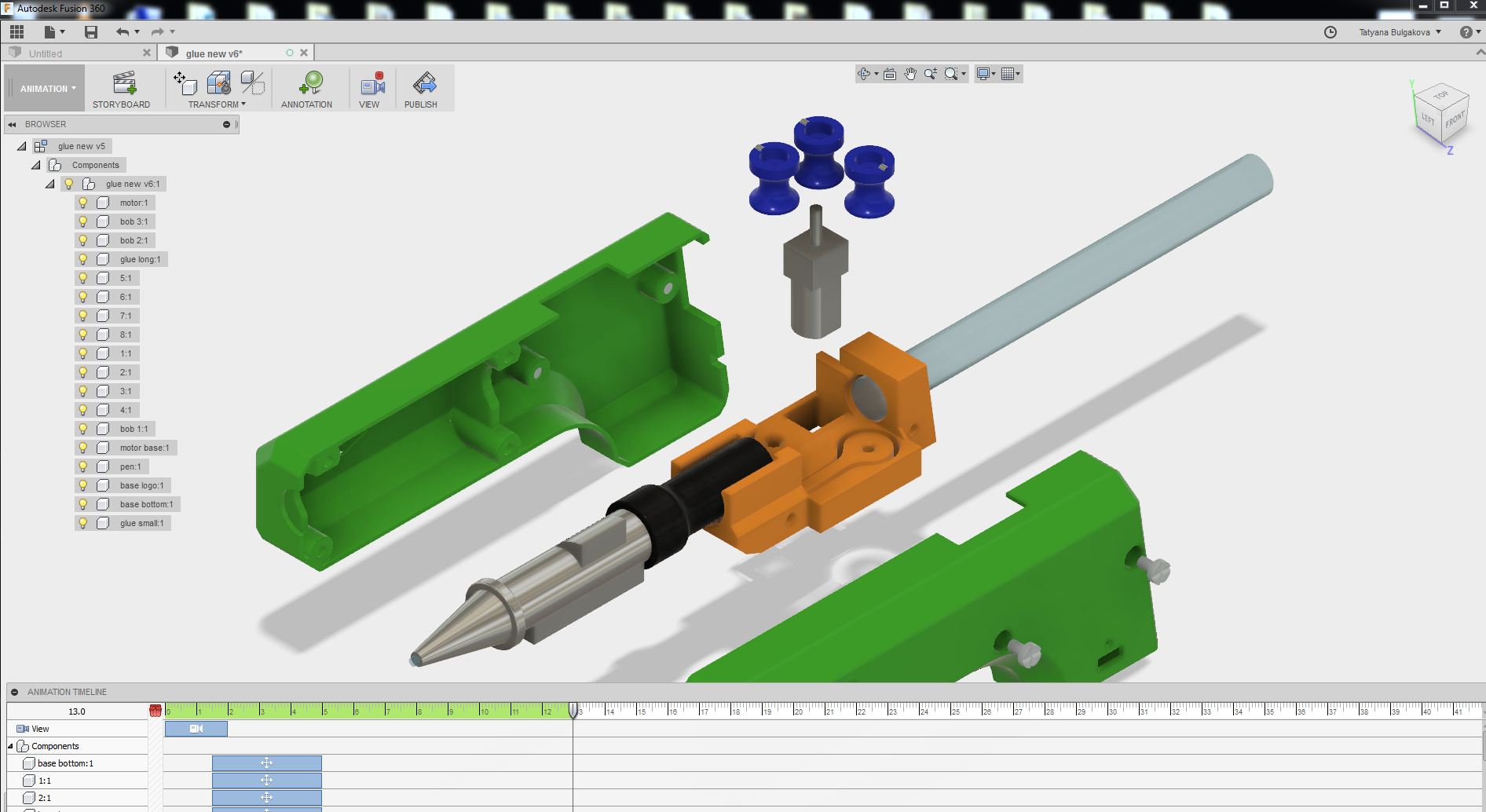Activate the Zoom tool
The height and width of the screenshot is (812, 1486).
tap(930, 74)
